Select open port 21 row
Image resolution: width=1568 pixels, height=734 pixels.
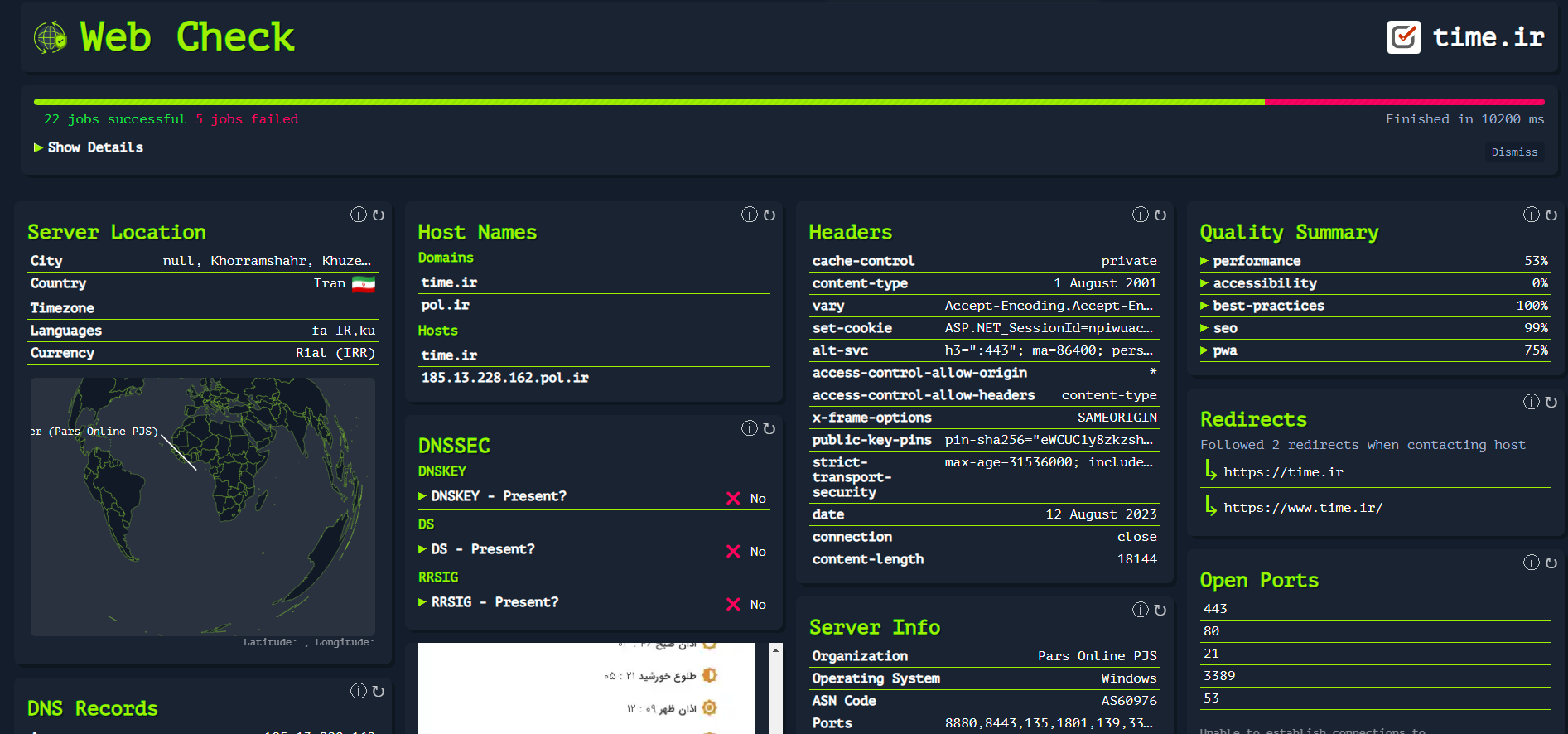(x=1376, y=654)
